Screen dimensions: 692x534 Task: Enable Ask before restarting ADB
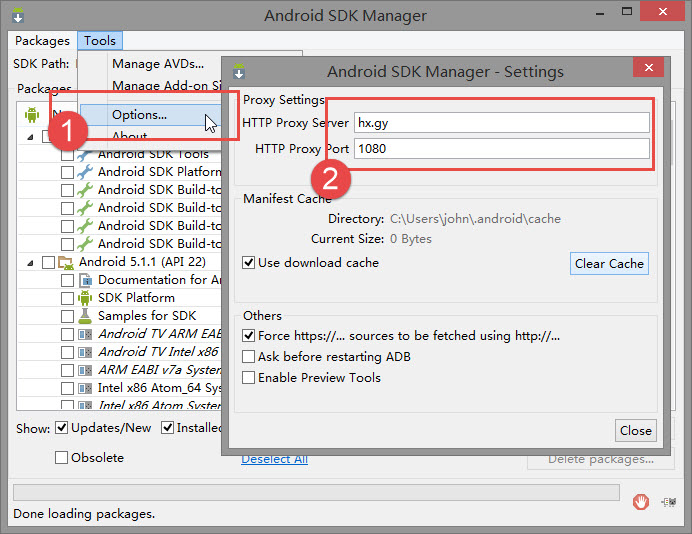tap(249, 357)
